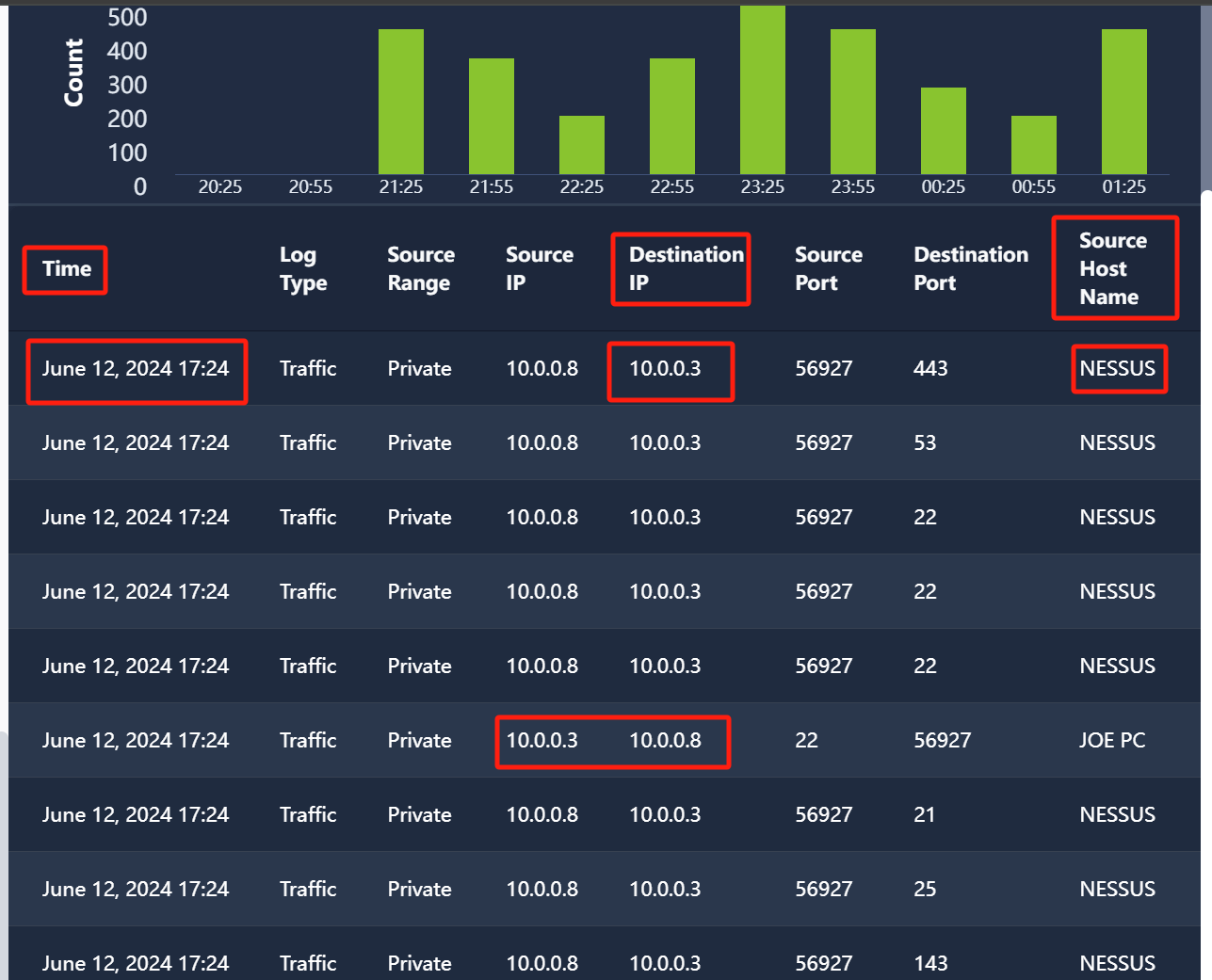Click destination port 443 in the table
The height and width of the screenshot is (980, 1212).
click(930, 369)
